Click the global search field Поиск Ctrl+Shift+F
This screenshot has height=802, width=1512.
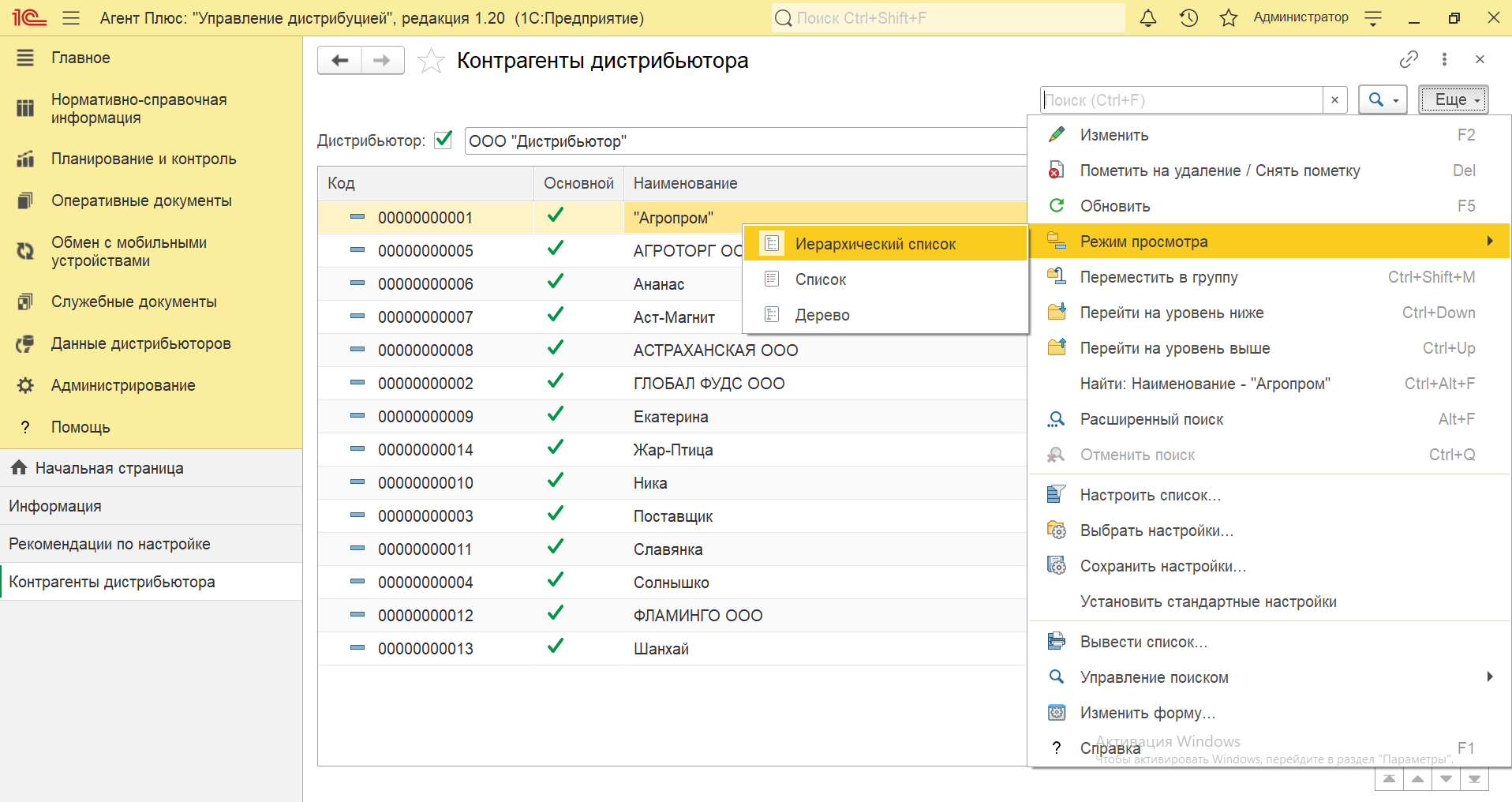[948, 17]
